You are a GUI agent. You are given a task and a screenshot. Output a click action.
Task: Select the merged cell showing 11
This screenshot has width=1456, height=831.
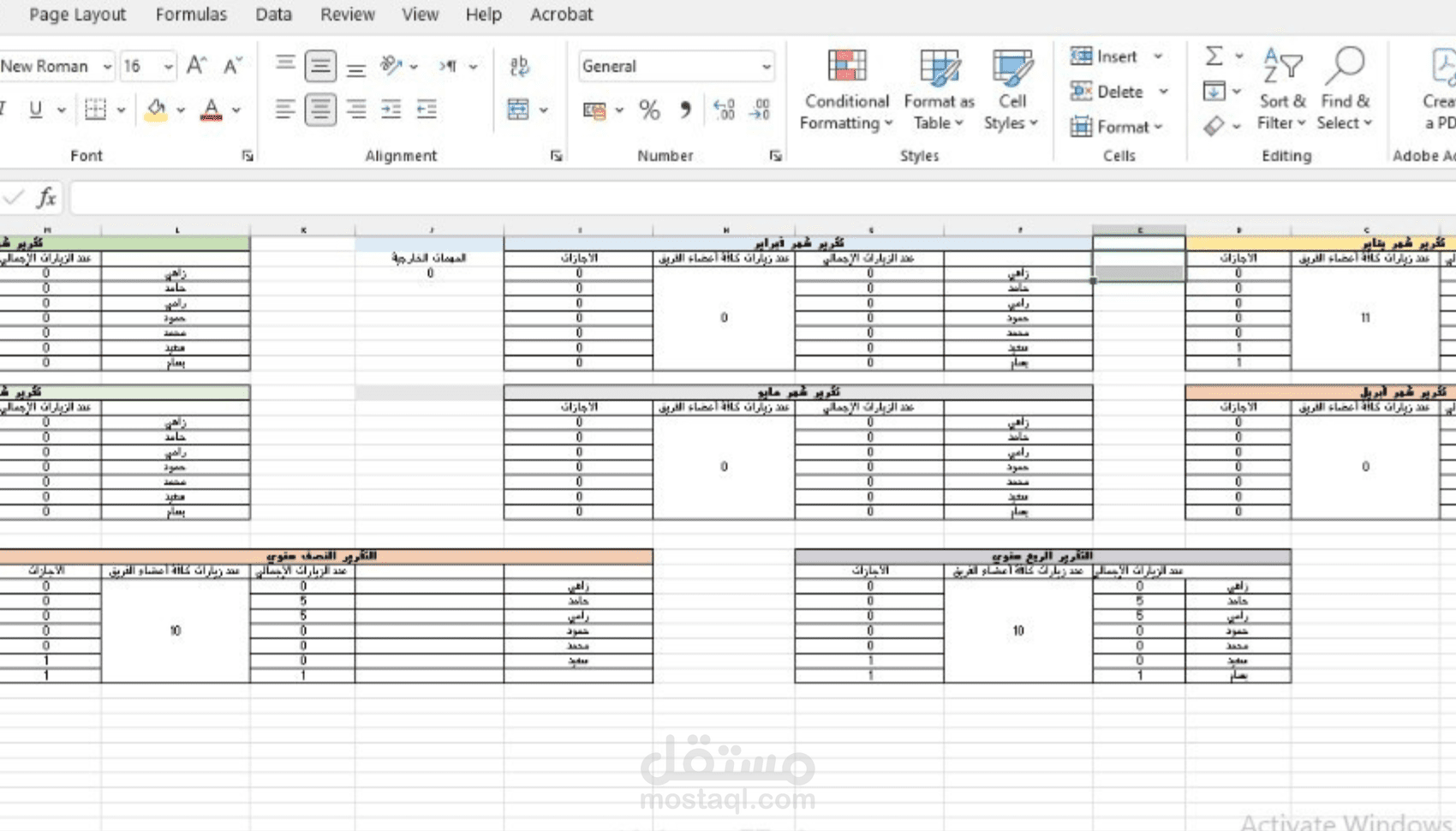click(x=1365, y=317)
